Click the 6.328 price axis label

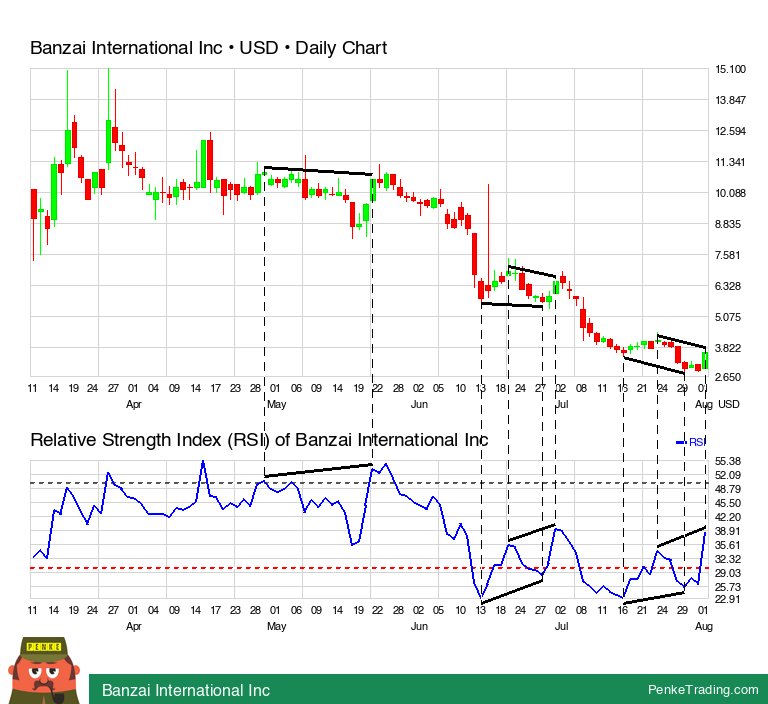pos(728,286)
